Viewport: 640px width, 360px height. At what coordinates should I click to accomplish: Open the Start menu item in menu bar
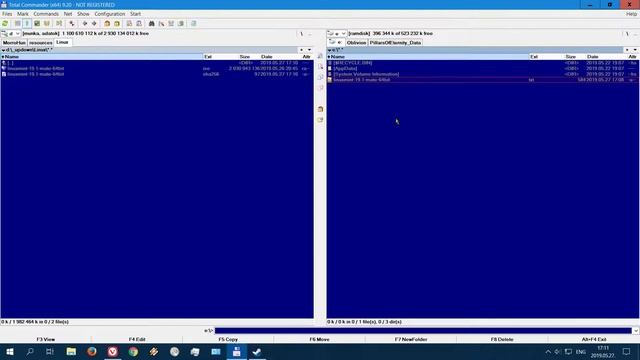(136, 14)
